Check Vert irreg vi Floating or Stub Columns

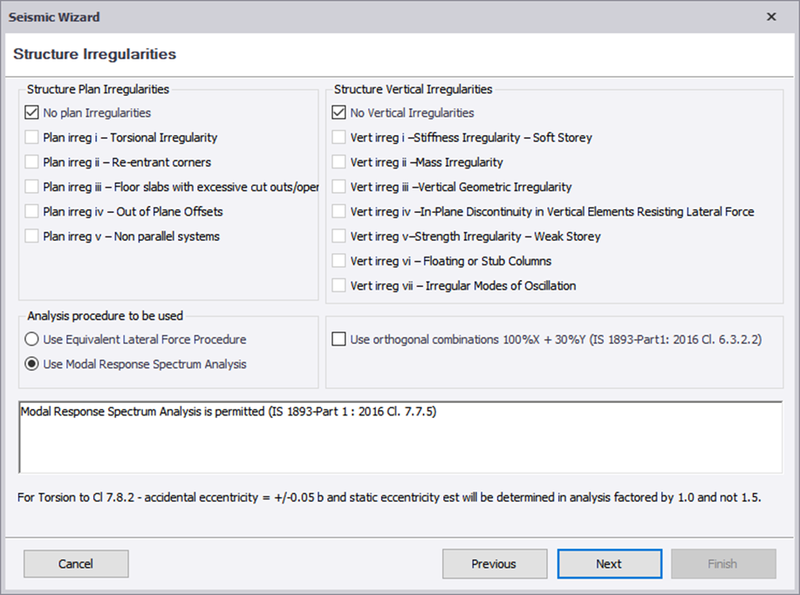coord(339,261)
